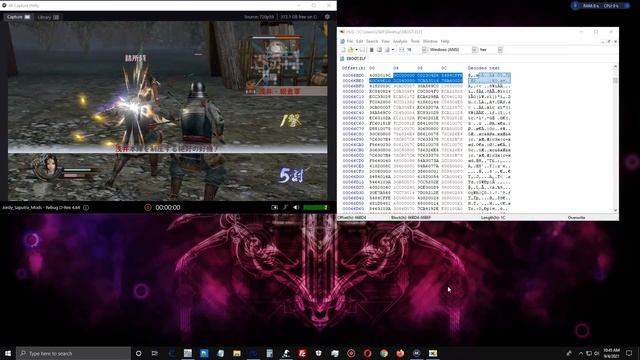
Task: Click the Save icon in HxD toolbar
Action: 362,50
